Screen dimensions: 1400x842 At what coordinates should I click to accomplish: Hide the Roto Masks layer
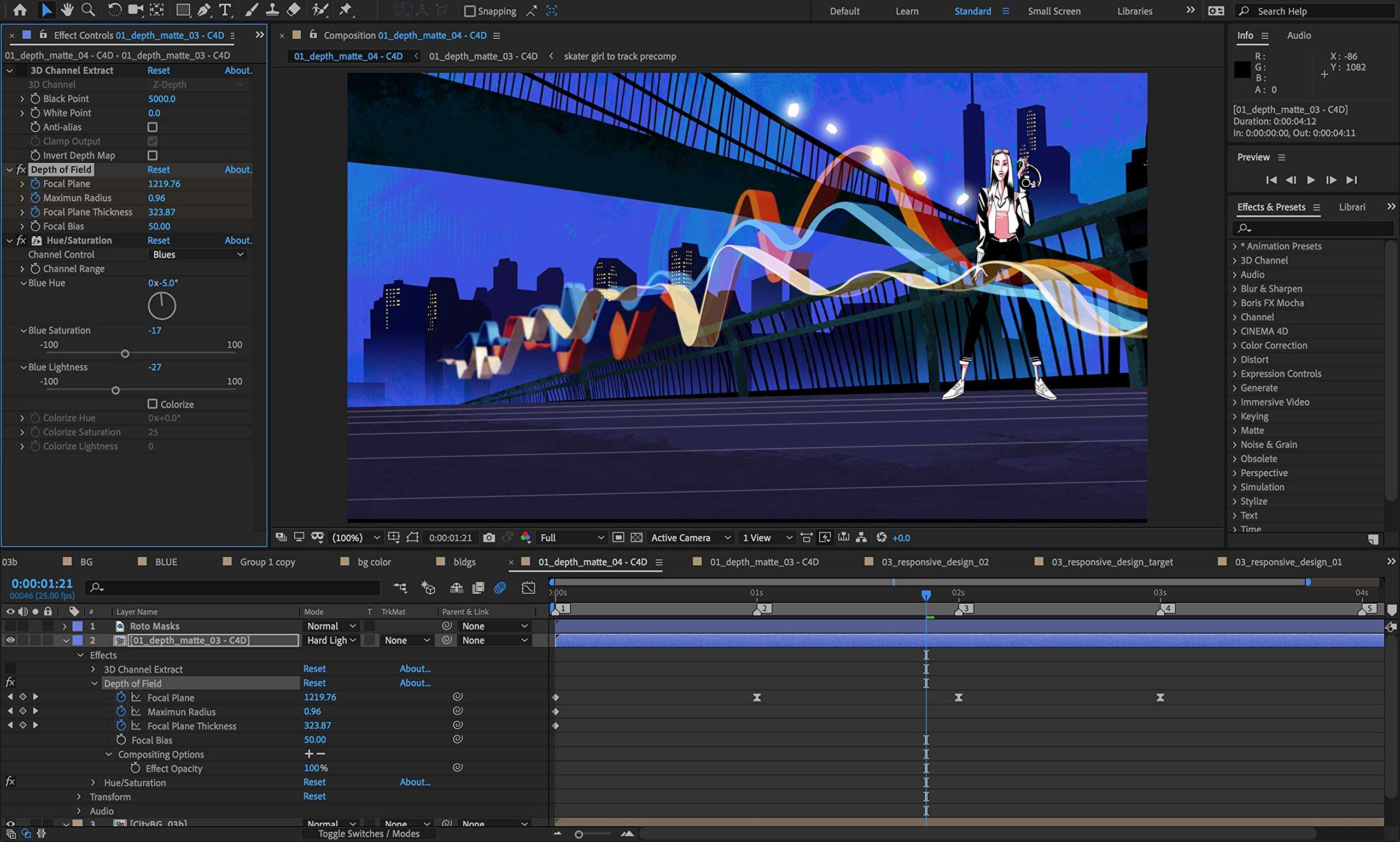(10, 626)
